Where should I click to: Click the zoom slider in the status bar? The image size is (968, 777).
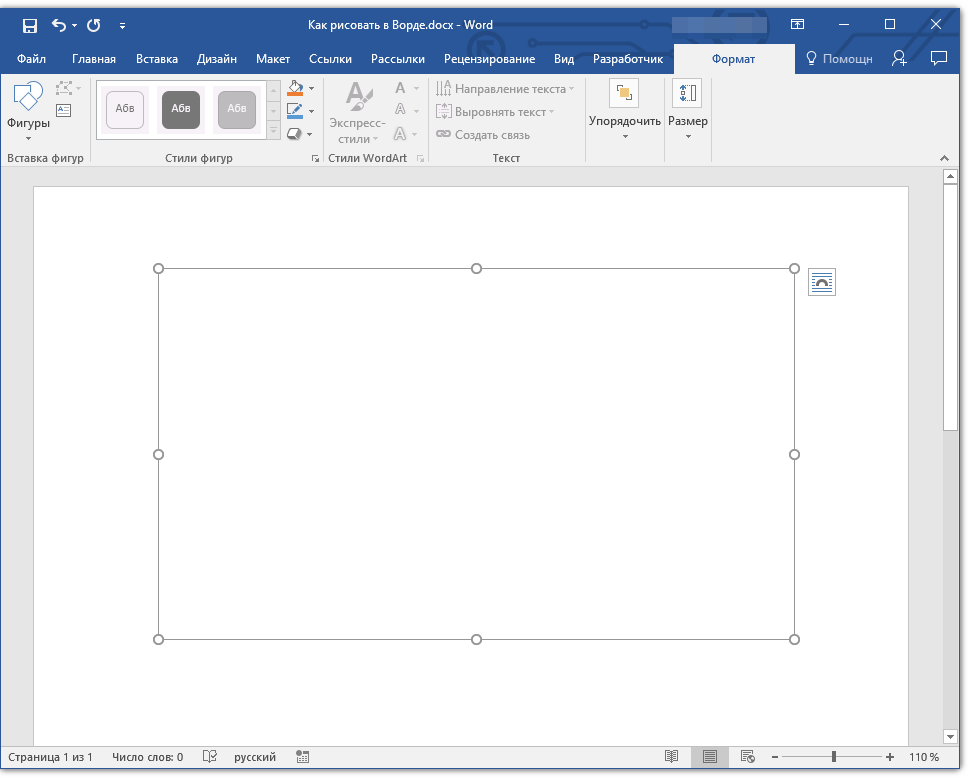tap(834, 757)
